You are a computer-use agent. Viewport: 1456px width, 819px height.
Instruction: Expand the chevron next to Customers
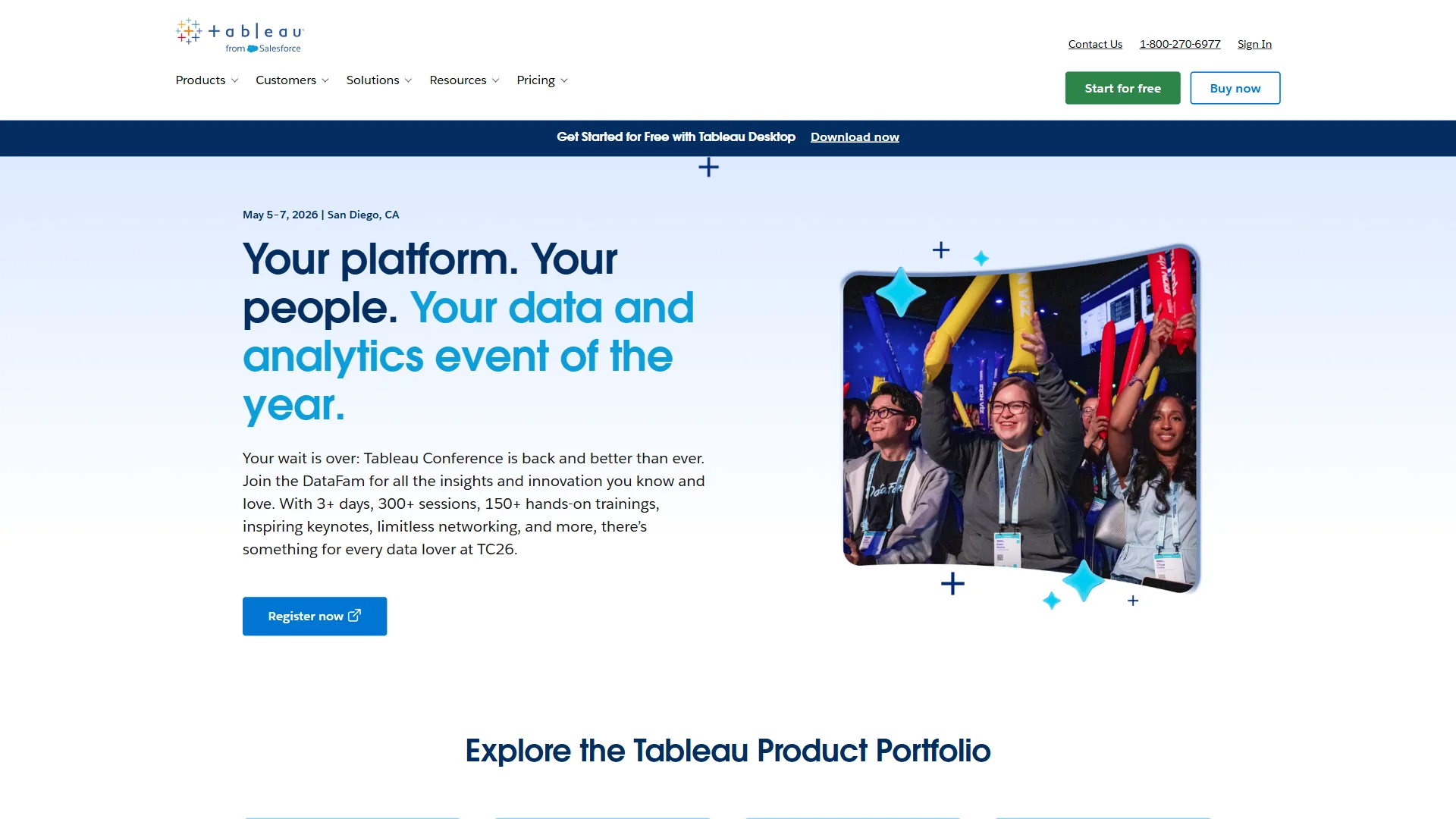click(325, 81)
